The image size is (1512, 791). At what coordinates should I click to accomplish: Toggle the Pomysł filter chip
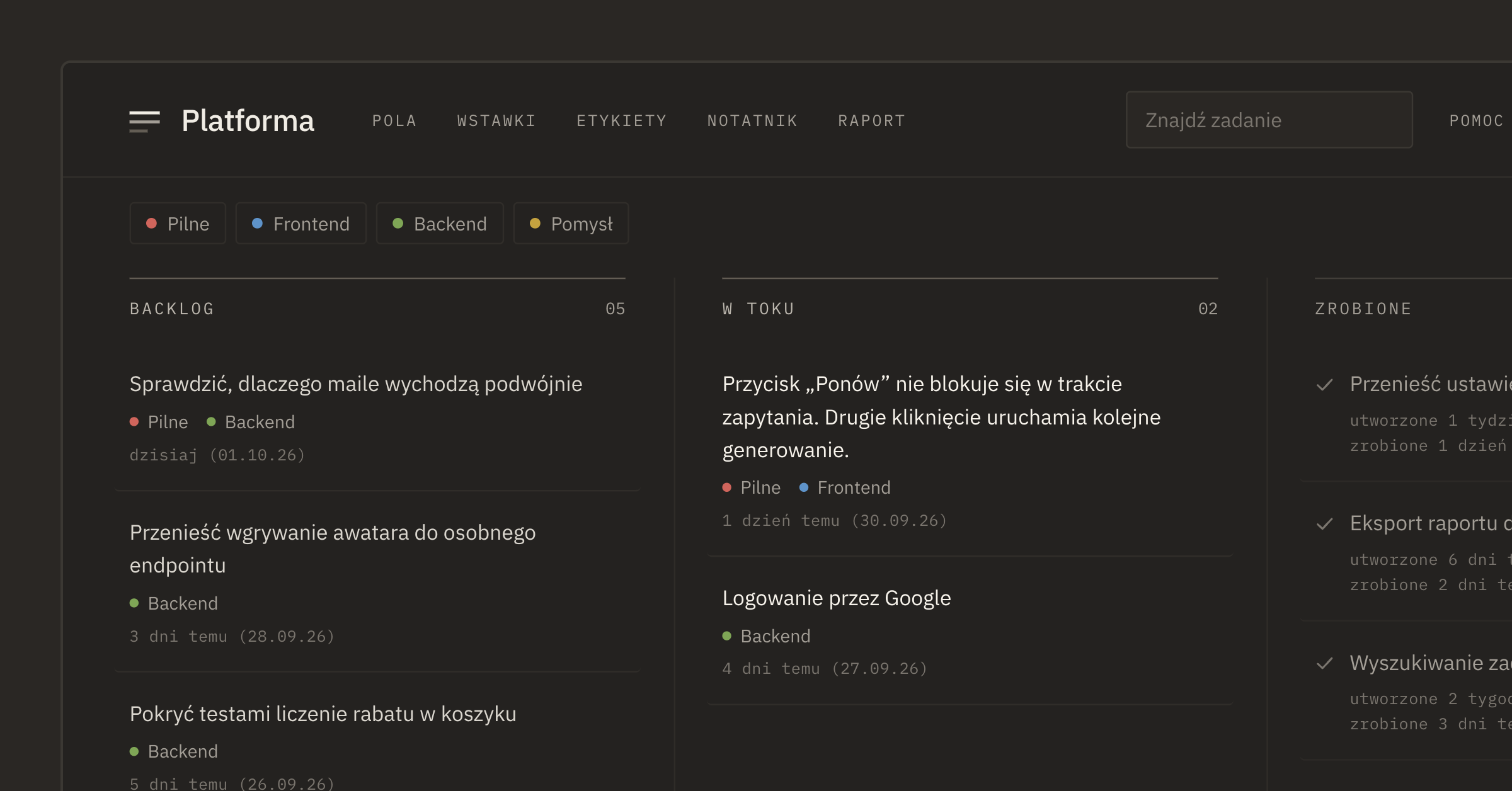(571, 224)
